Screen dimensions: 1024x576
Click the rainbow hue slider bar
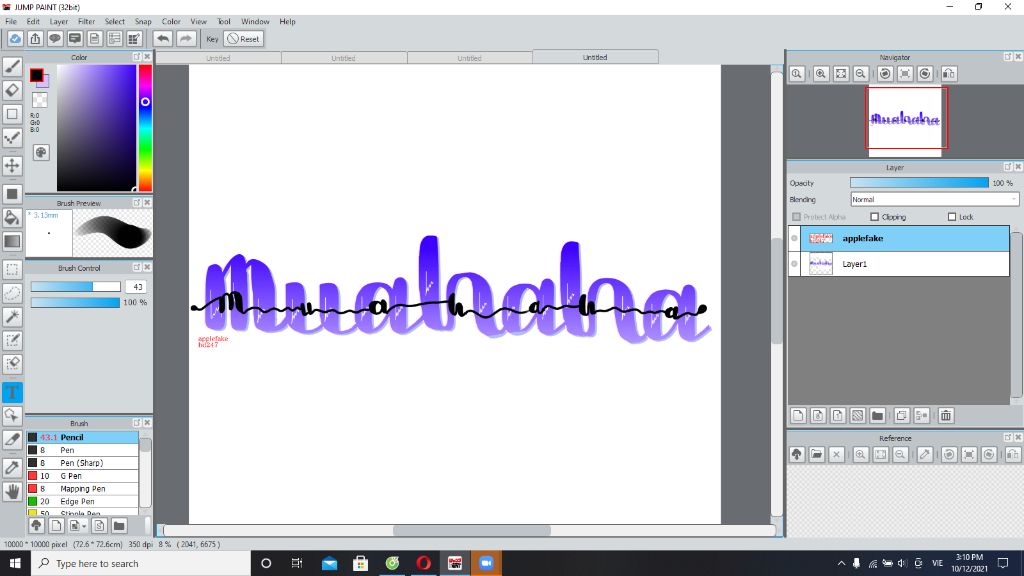pyautogui.click(x=145, y=127)
